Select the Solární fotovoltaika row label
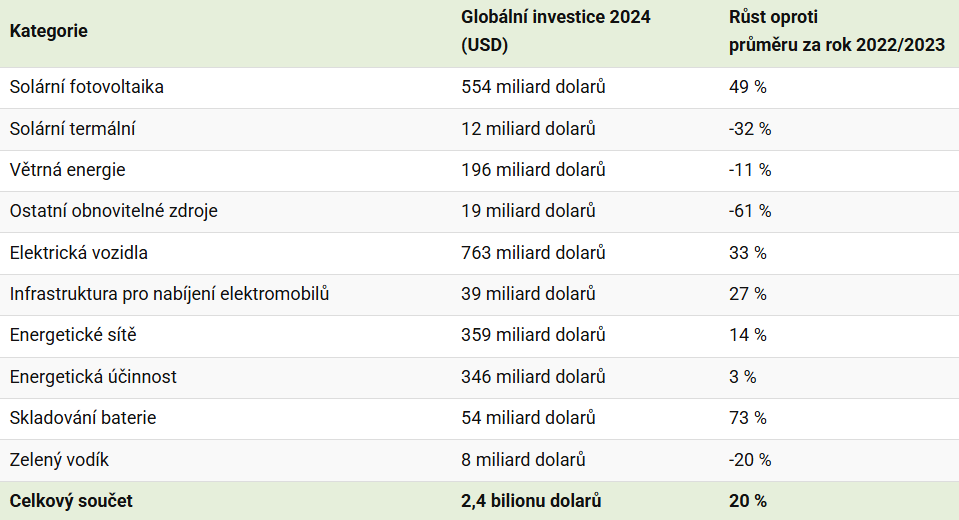This screenshot has height=520, width=959. point(87,87)
